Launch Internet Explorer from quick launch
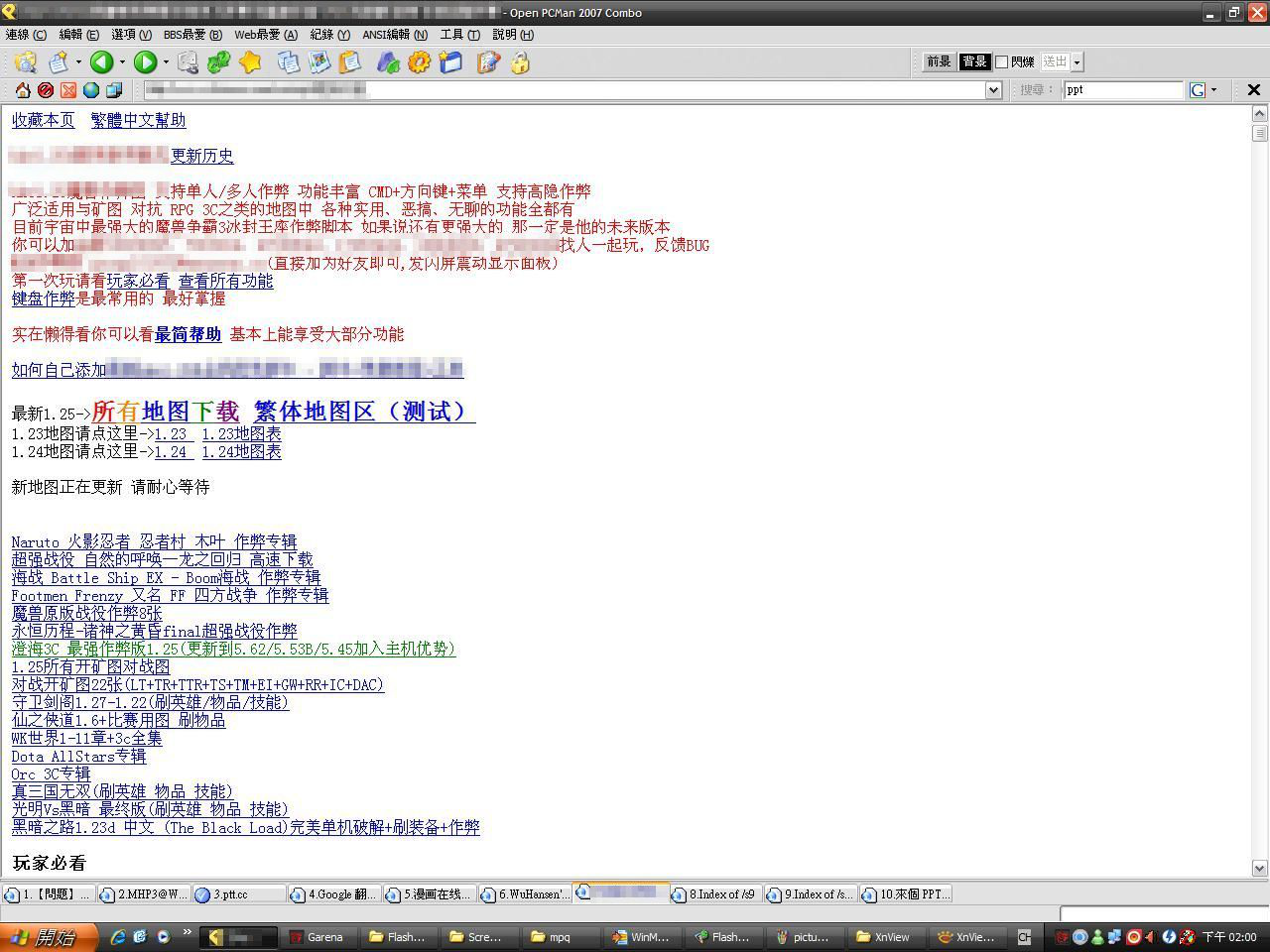 [117, 936]
